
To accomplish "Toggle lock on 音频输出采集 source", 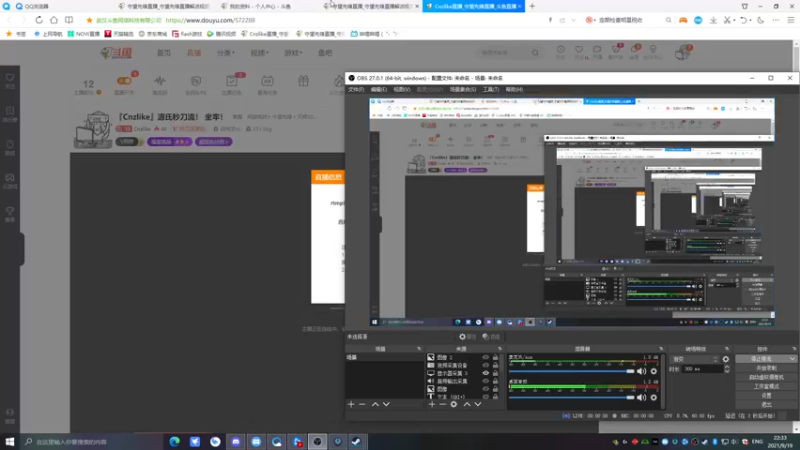I will click(495, 381).
